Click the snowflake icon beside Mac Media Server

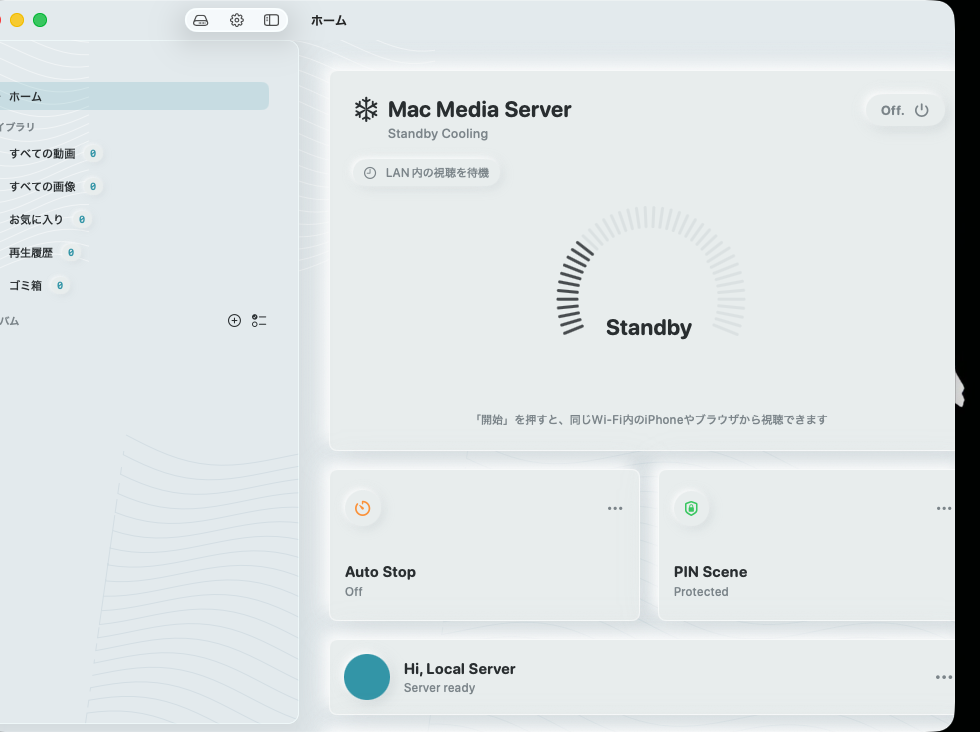(366, 109)
